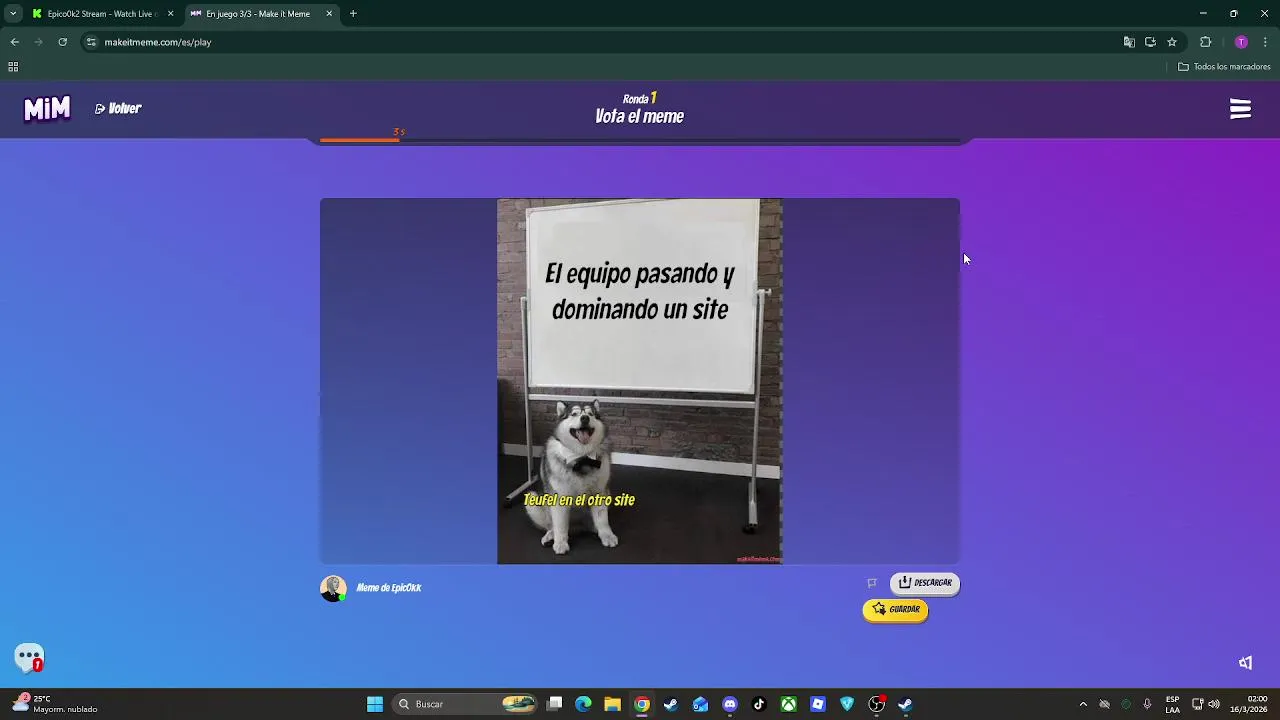Click the 'Meme de EpicOkk' label
This screenshot has width=1280, height=720.
pos(389,588)
